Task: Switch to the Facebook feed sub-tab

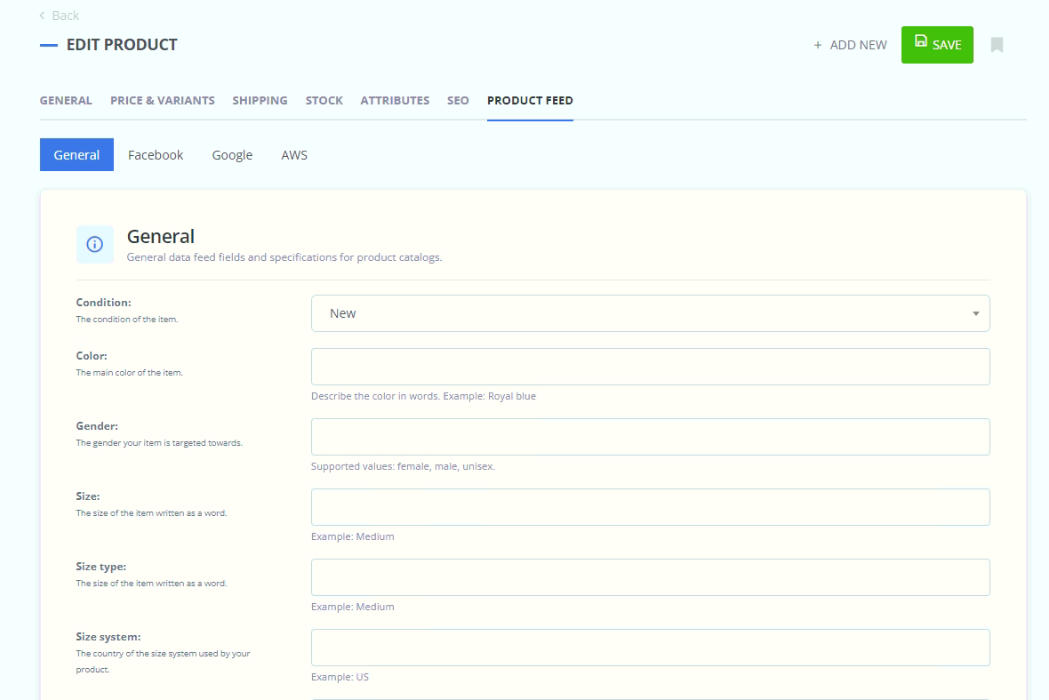Action: click(155, 155)
